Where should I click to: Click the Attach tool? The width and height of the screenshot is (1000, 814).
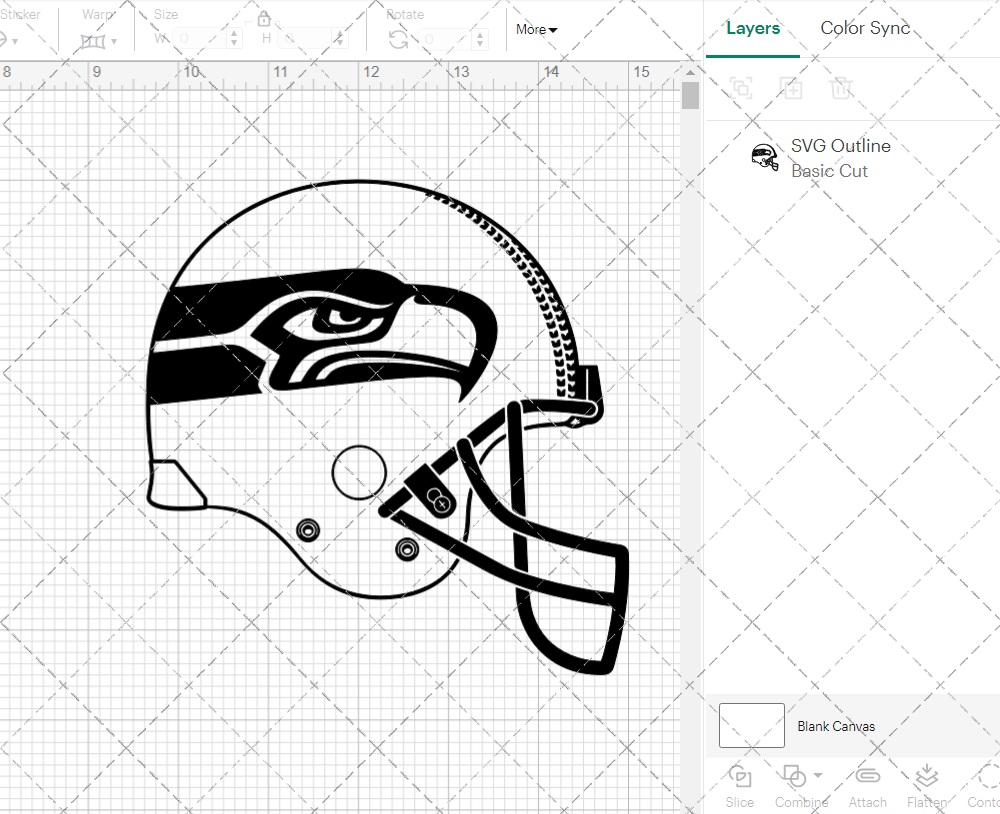click(867, 787)
